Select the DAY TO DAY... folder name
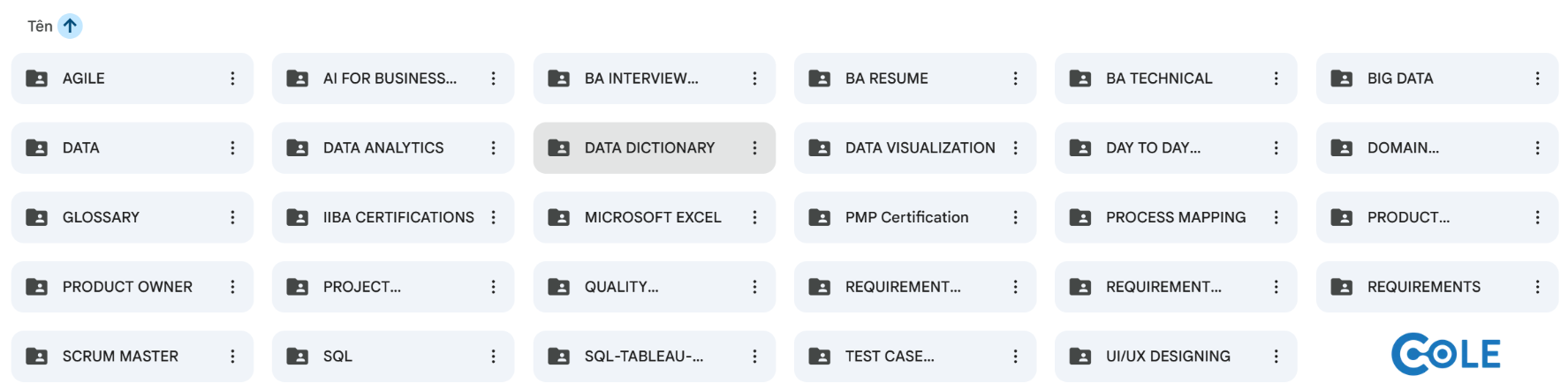The image size is (1568, 391). point(1153,148)
